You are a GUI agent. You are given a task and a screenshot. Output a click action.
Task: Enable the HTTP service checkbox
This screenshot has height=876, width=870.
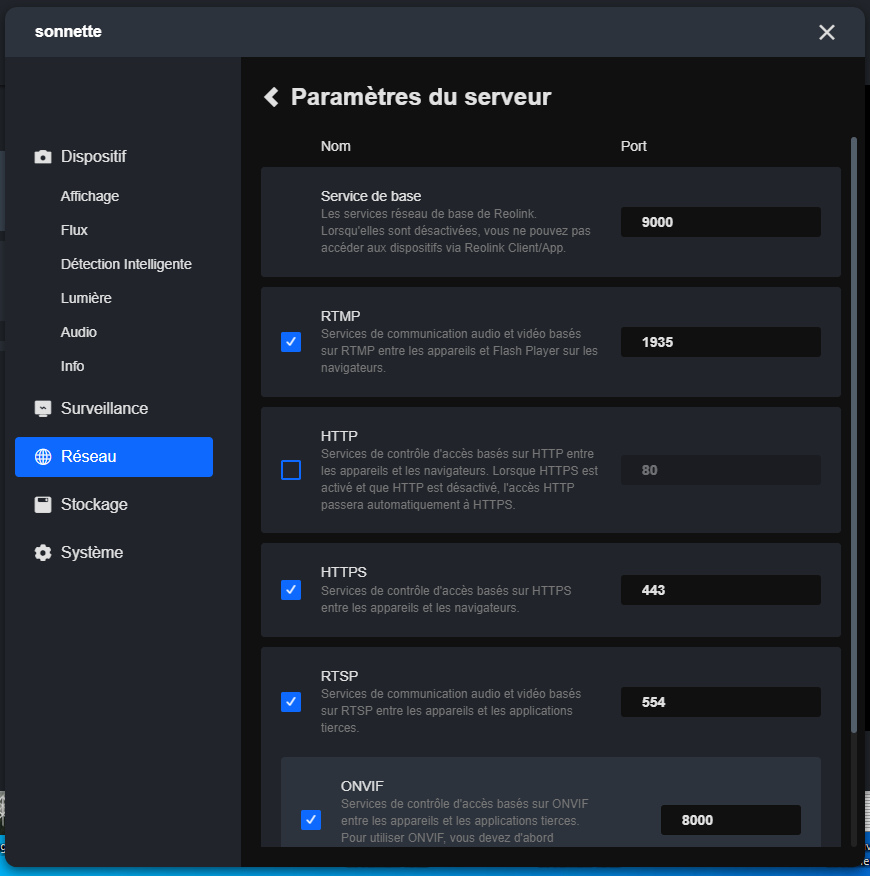pos(291,470)
